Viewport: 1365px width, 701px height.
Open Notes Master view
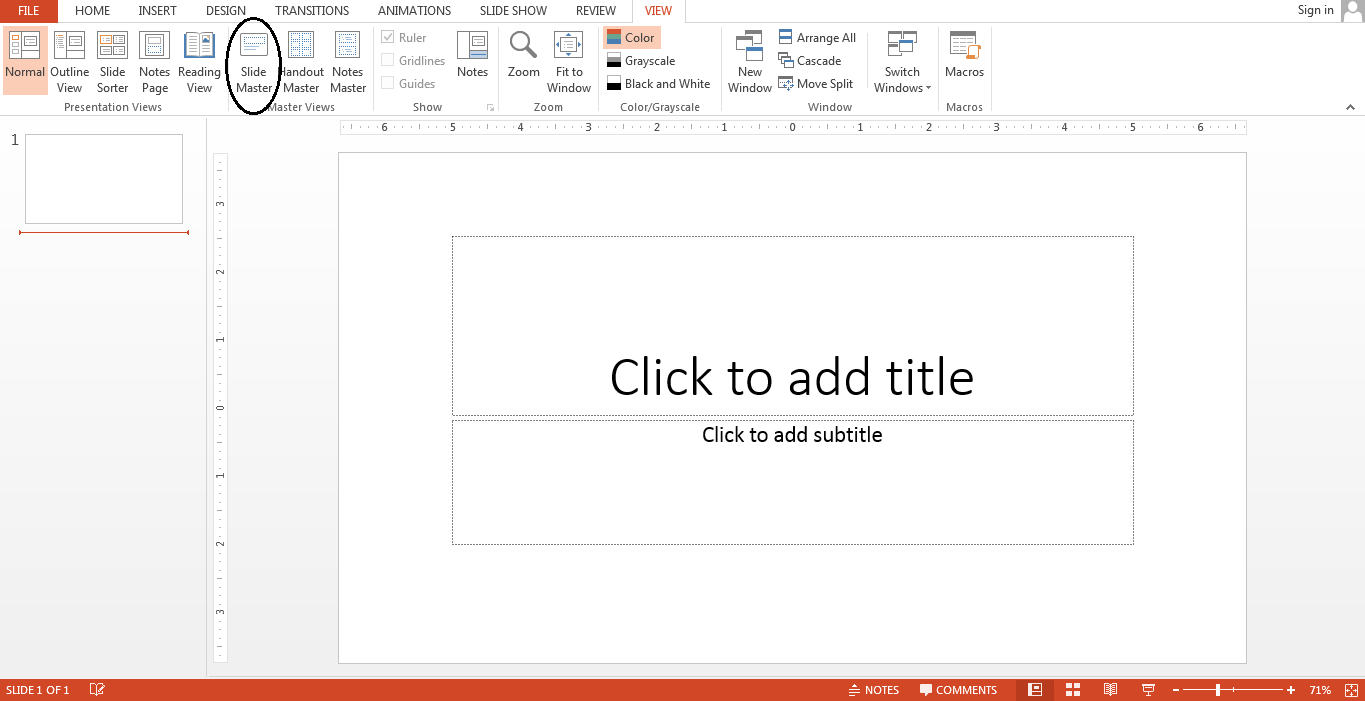[348, 60]
